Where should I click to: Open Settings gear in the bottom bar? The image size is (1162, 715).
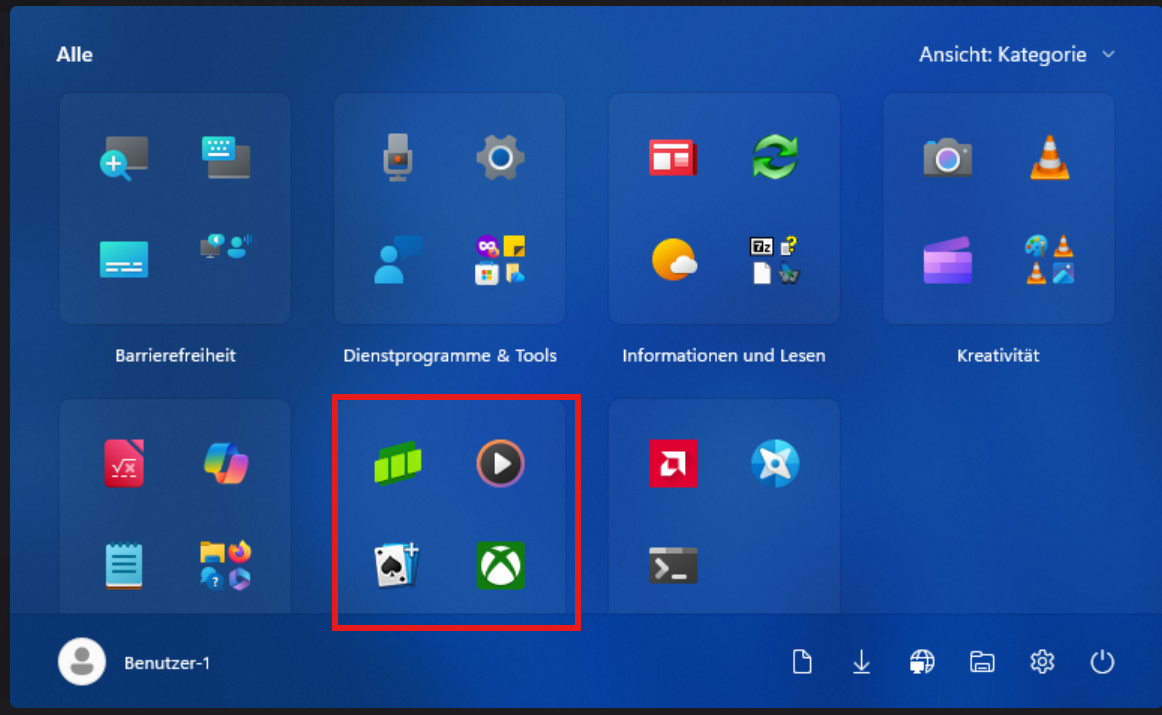[x=1042, y=662]
